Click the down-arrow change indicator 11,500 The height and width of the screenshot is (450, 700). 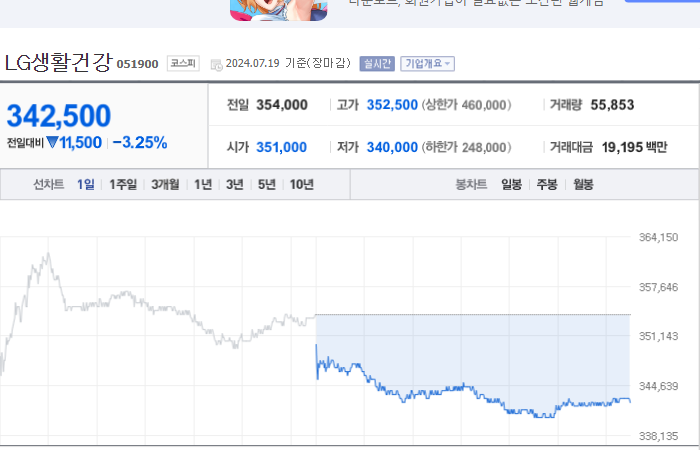(74, 143)
